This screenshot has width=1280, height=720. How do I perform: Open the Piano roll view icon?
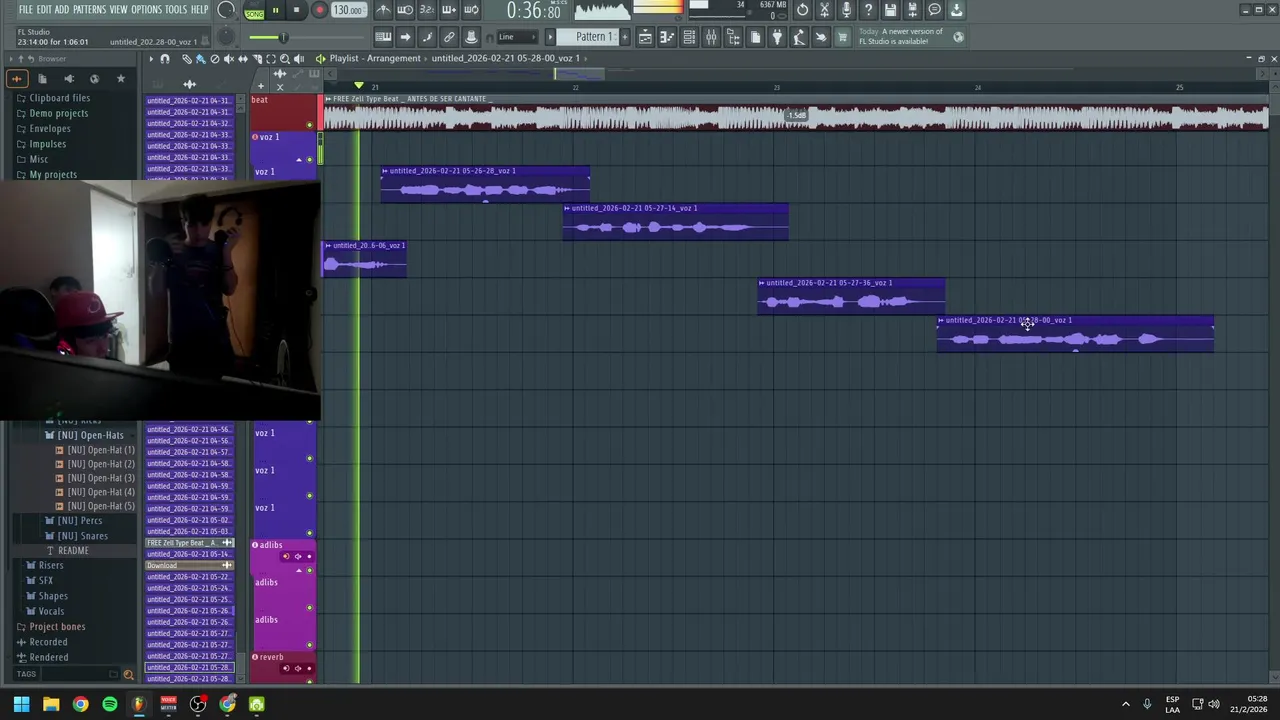click(667, 37)
